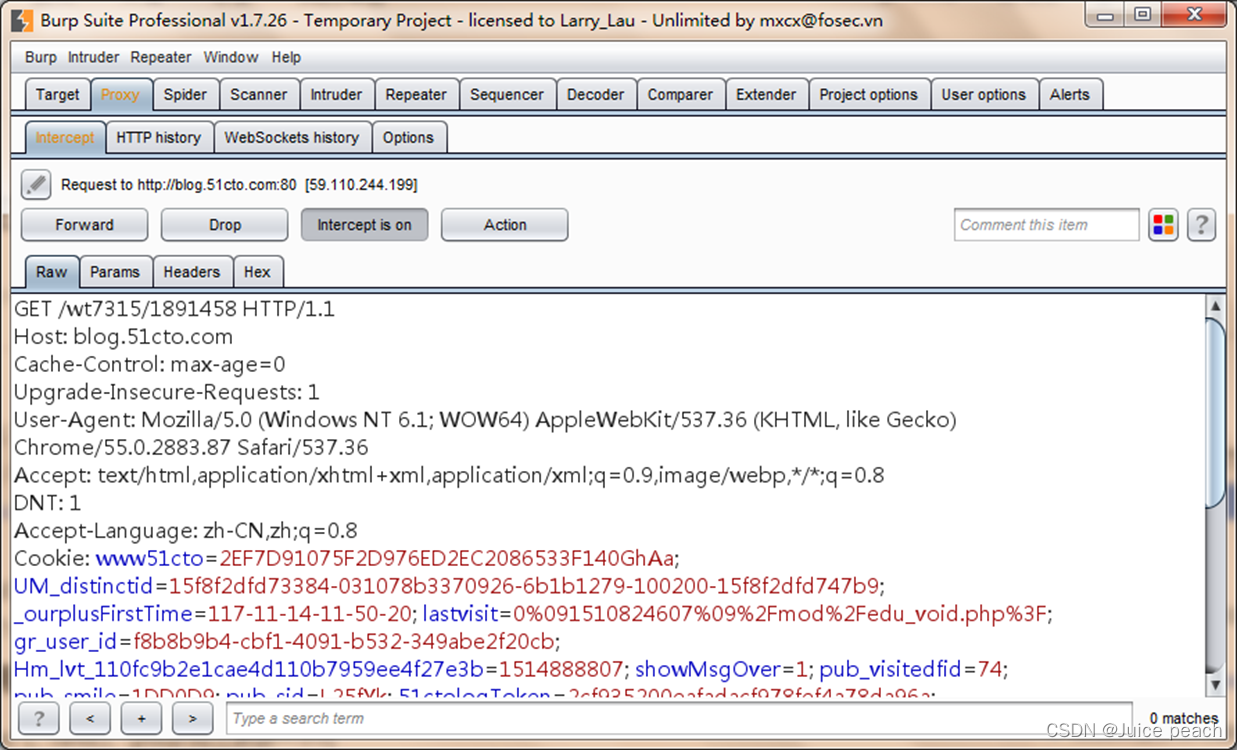Click the search term input field
The width and height of the screenshot is (1237, 750).
[681, 718]
